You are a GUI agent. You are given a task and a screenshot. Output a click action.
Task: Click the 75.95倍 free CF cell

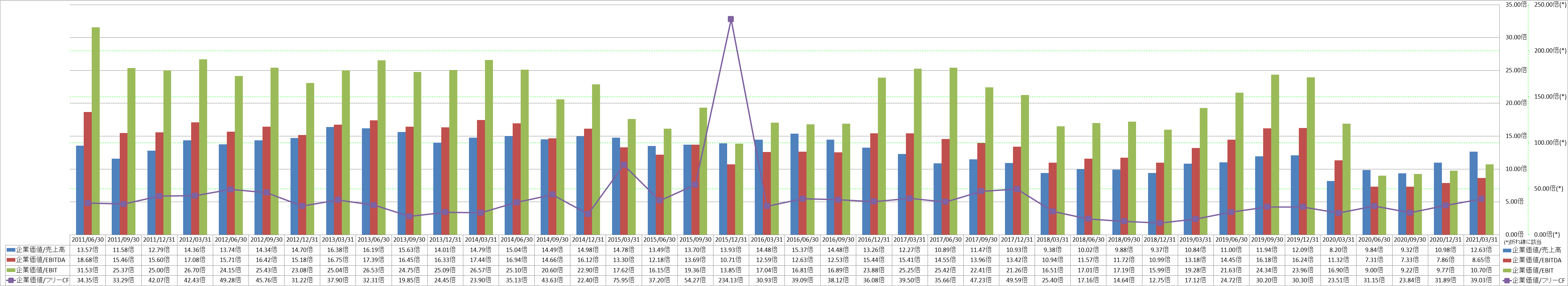[624, 281]
